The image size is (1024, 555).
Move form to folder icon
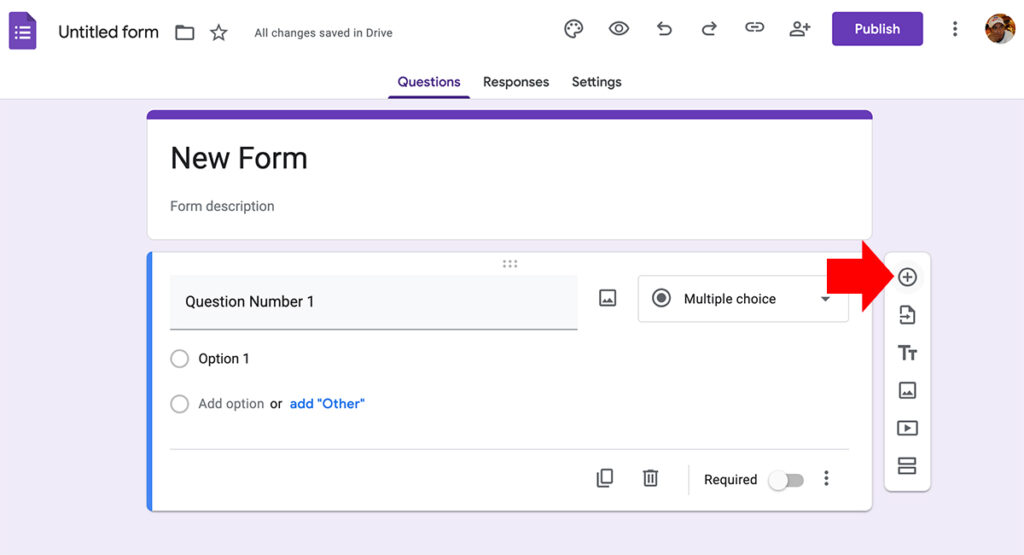pos(185,32)
